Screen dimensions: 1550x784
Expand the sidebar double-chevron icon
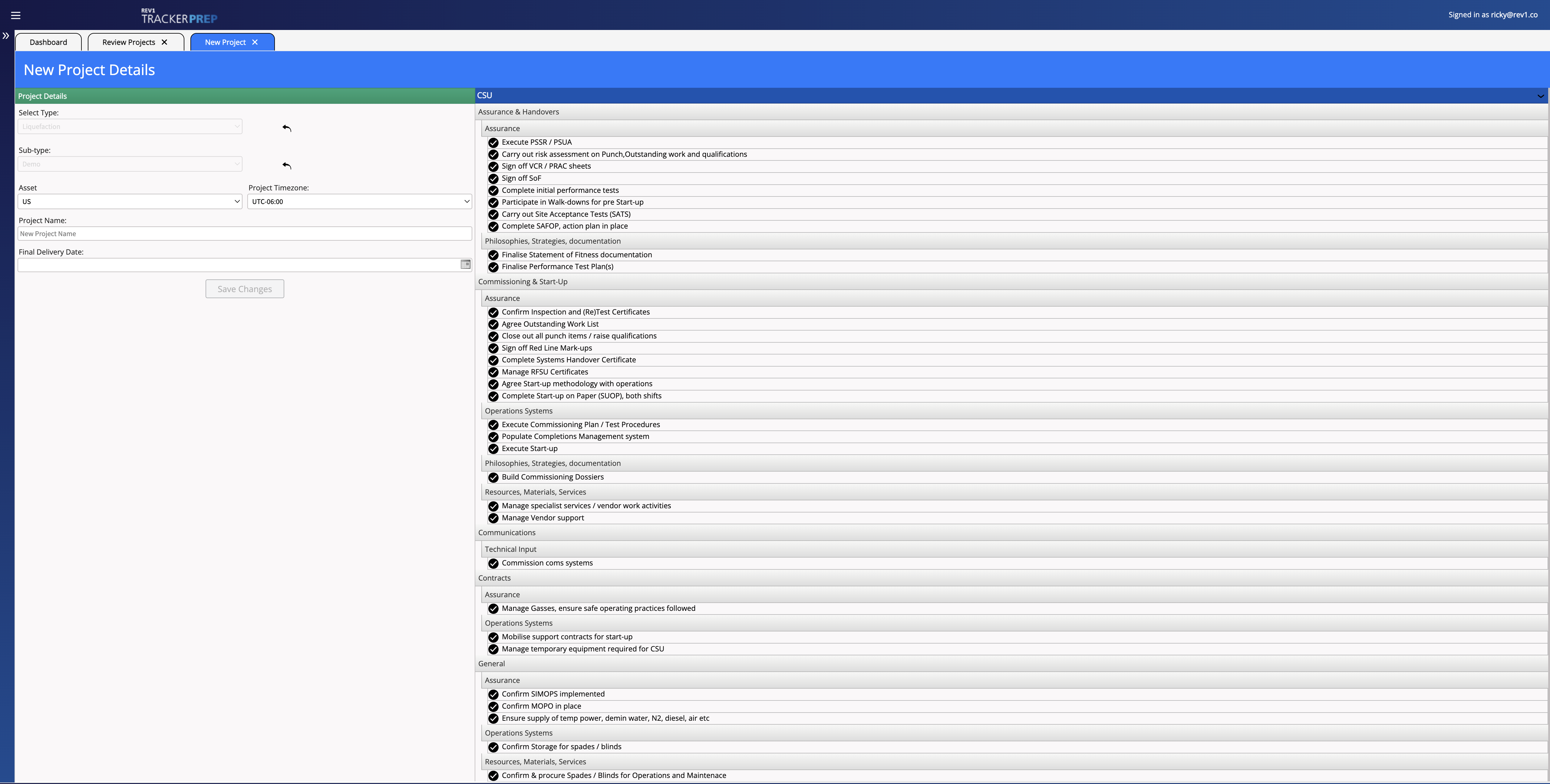click(x=6, y=36)
